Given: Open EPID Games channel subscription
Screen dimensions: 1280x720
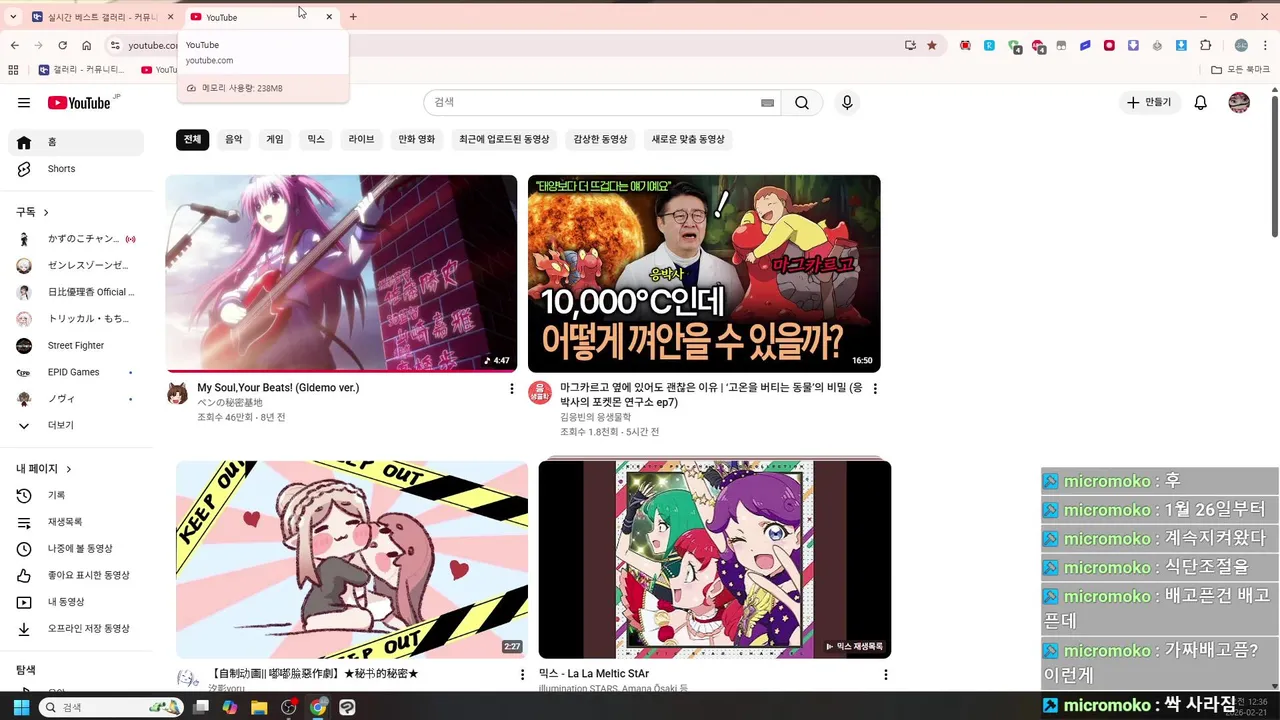Looking at the screenshot, I should tap(76, 372).
